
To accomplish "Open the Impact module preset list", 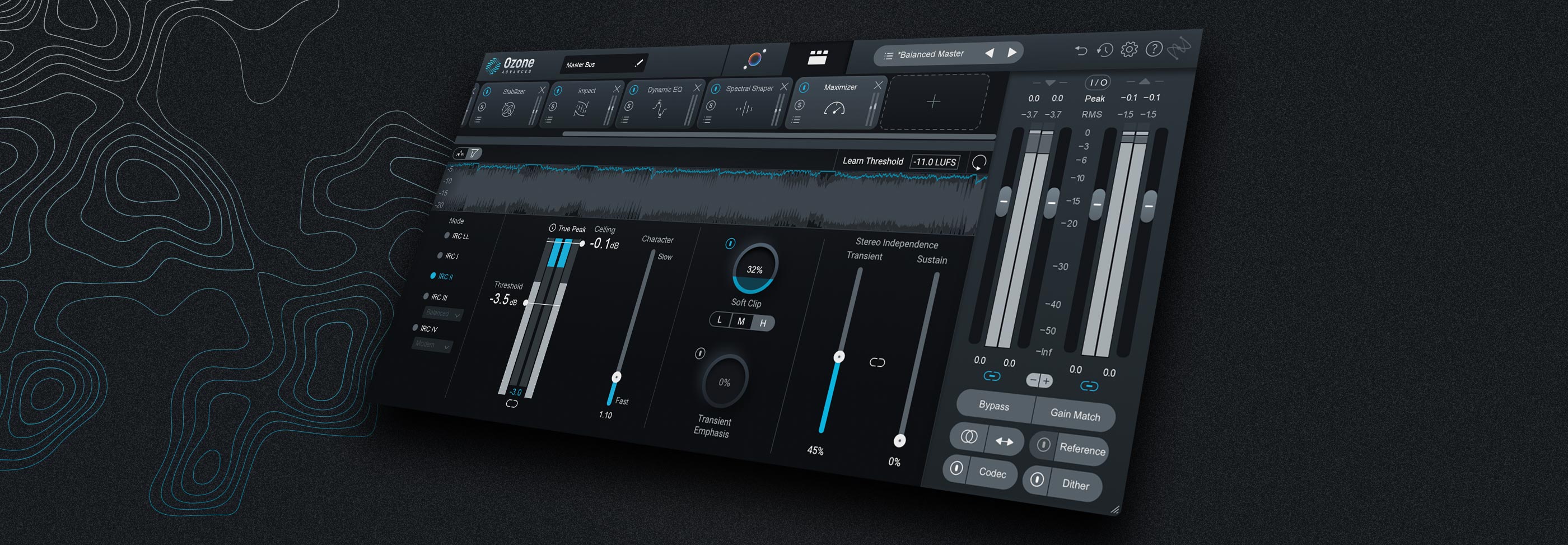I will pos(548,120).
